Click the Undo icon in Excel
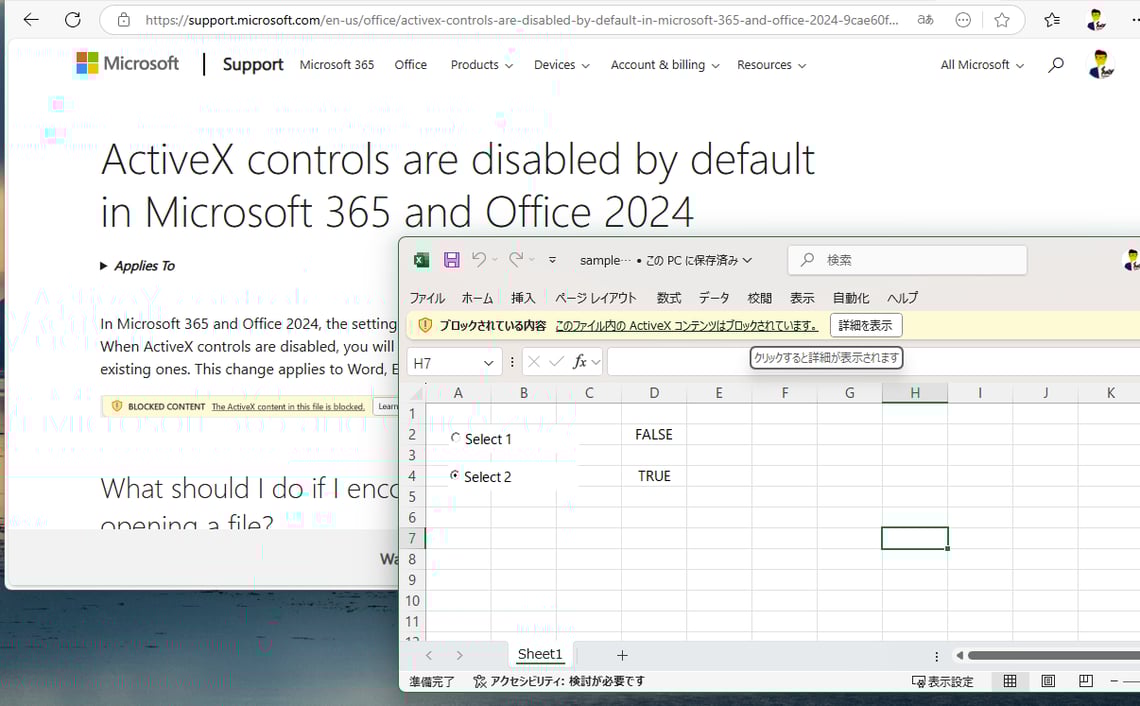The height and width of the screenshot is (706, 1140). coord(480,259)
